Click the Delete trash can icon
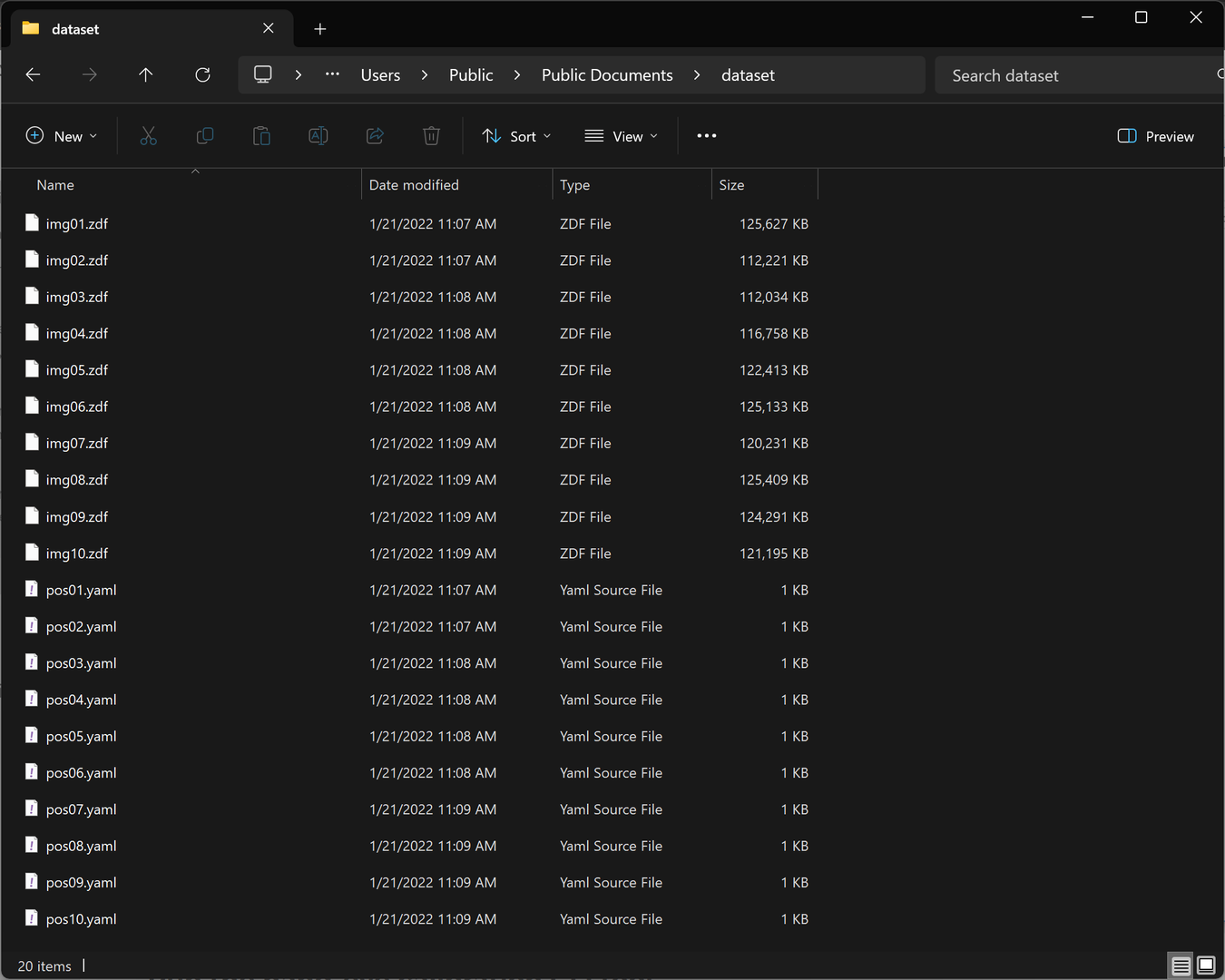The height and width of the screenshot is (980, 1225). (431, 136)
